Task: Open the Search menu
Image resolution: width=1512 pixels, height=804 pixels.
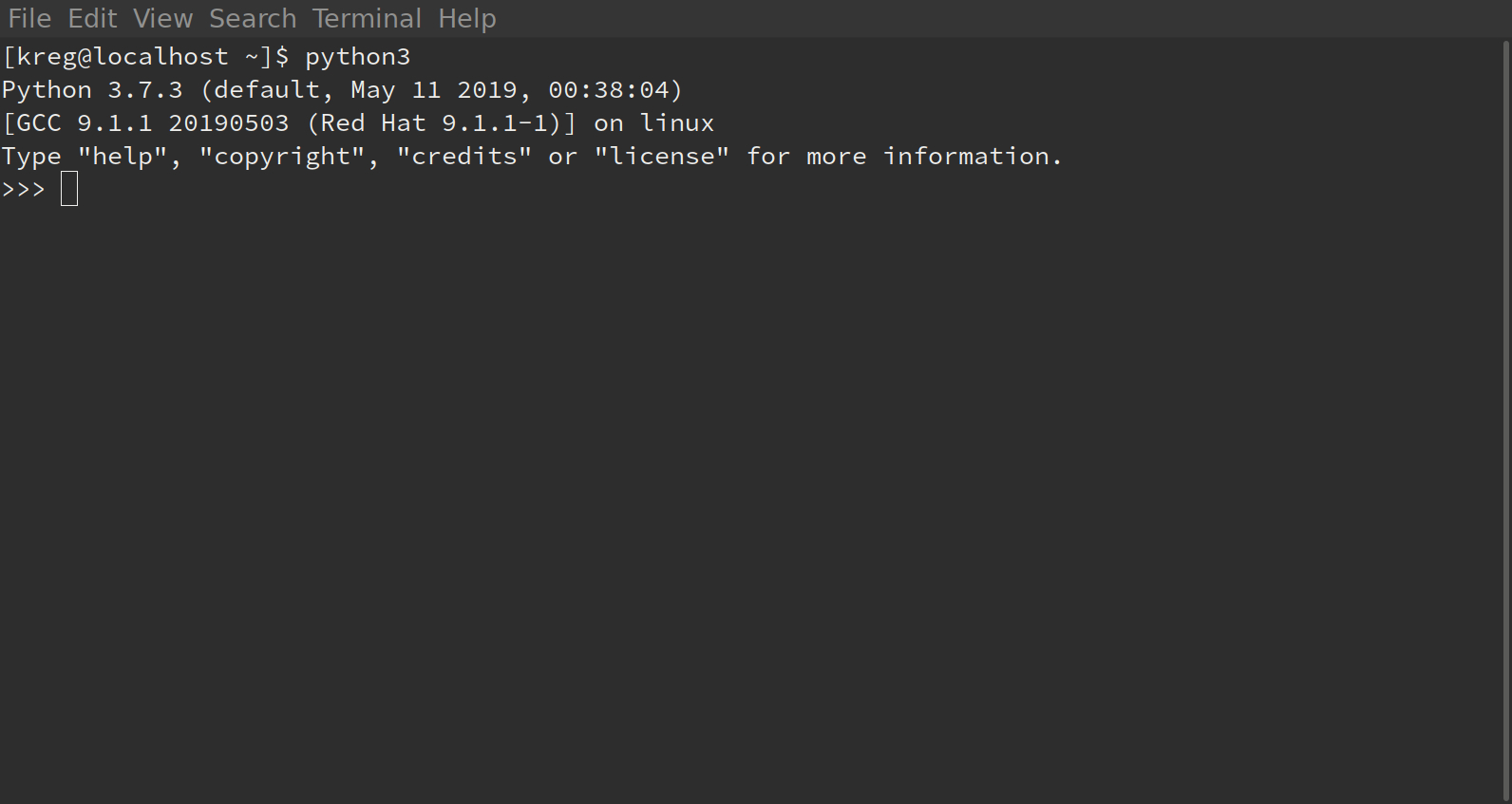Action: coord(253,18)
